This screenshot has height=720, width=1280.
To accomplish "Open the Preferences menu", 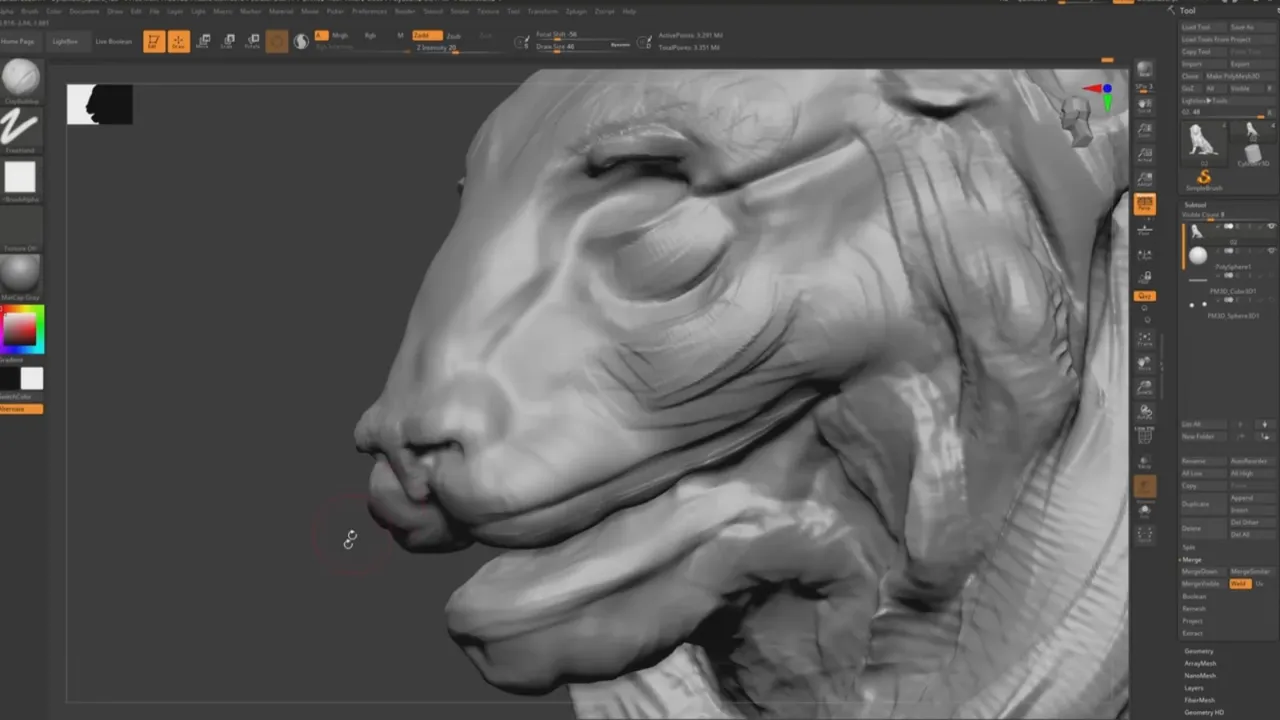I will click(x=369, y=11).
